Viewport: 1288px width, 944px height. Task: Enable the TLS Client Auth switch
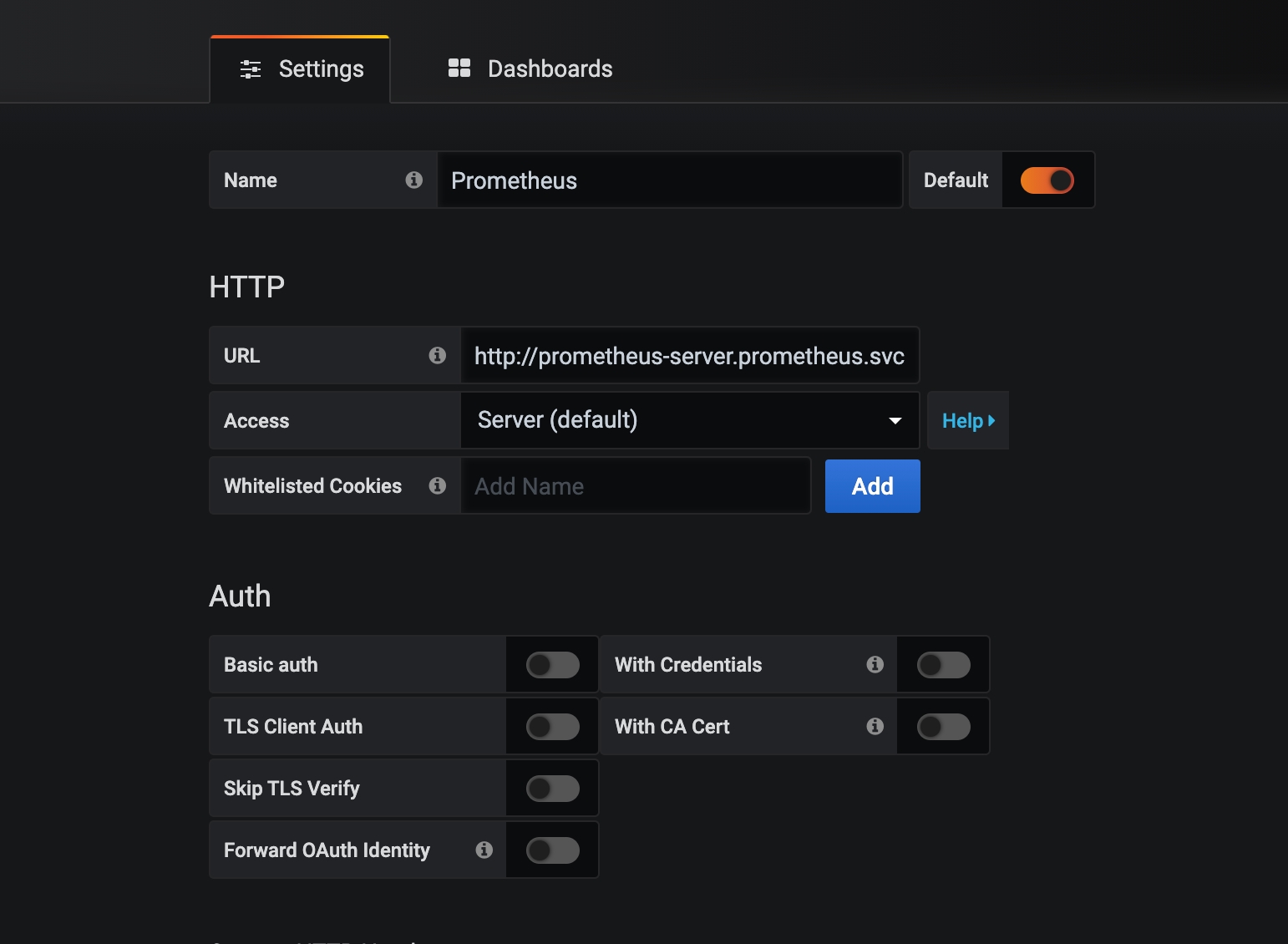click(552, 727)
